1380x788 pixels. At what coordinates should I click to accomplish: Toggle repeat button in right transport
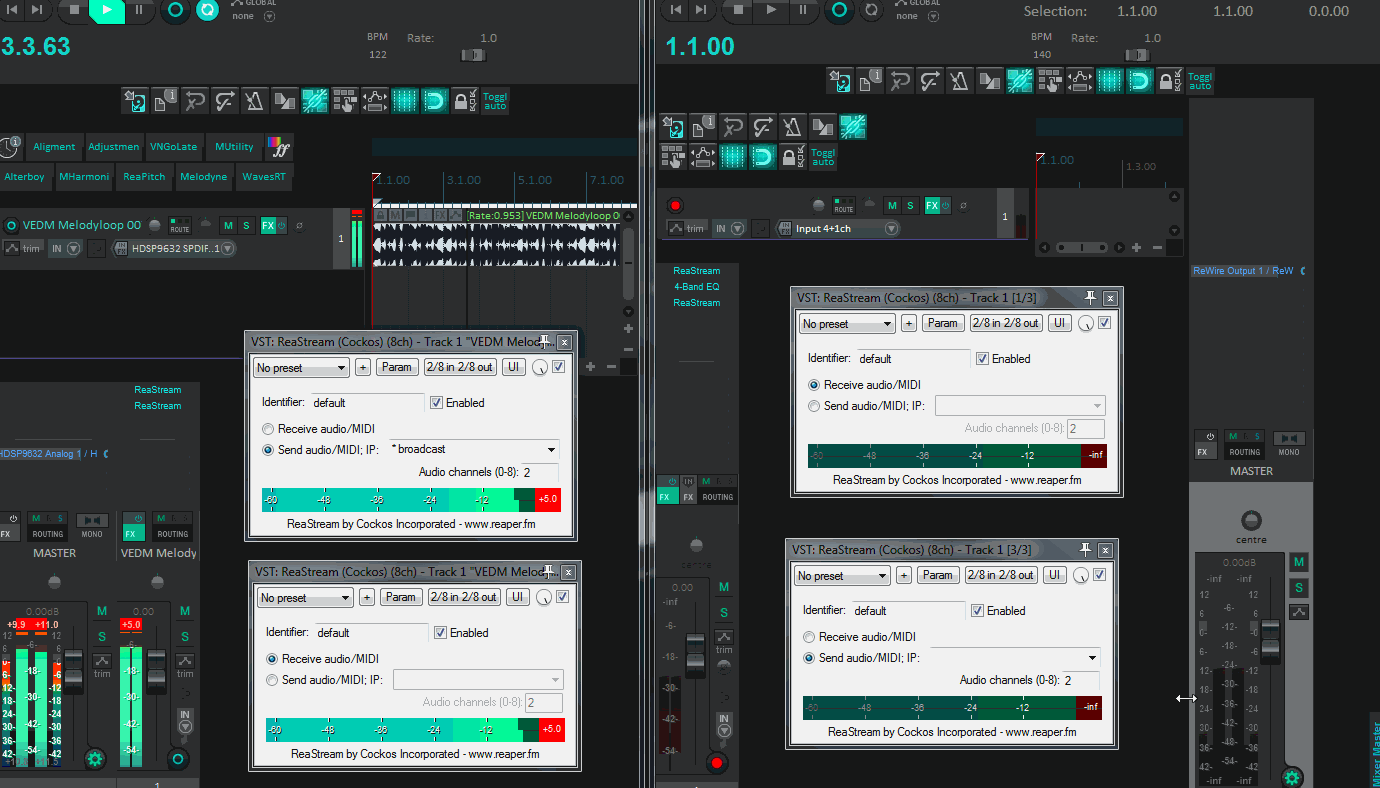pyautogui.click(x=872, y=10)
